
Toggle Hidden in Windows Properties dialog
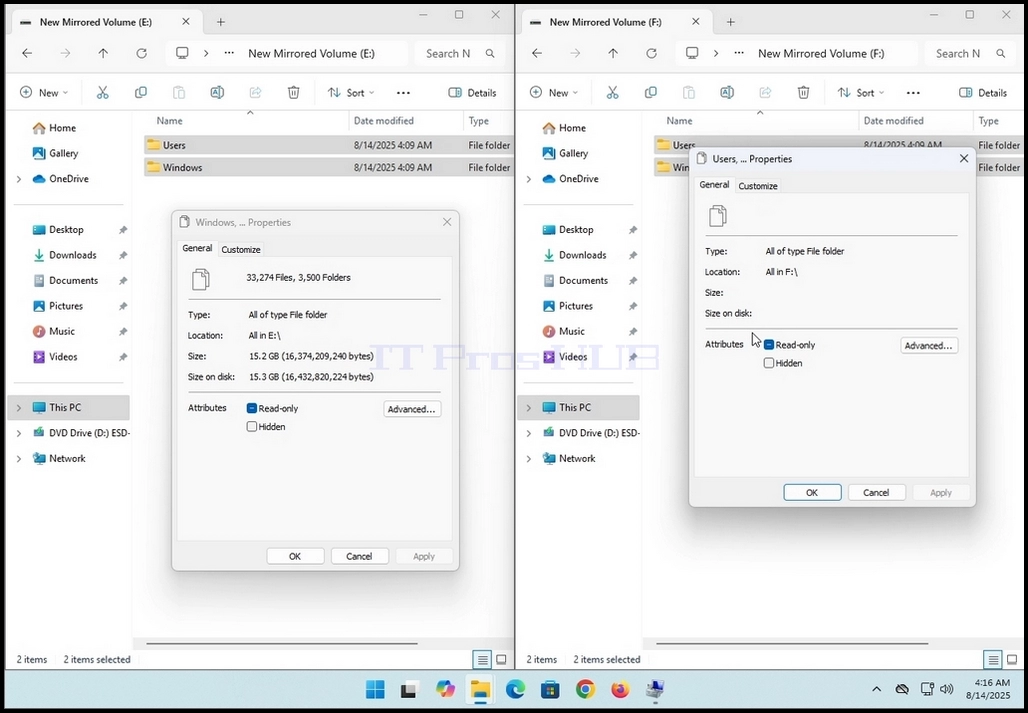252,427
